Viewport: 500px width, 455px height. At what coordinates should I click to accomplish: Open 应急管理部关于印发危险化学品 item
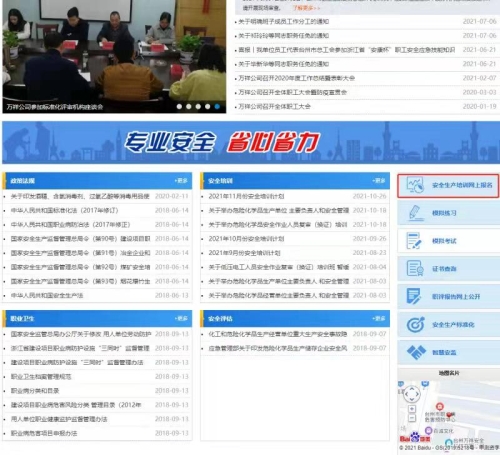pyautogui.click(x=278, y=348)
